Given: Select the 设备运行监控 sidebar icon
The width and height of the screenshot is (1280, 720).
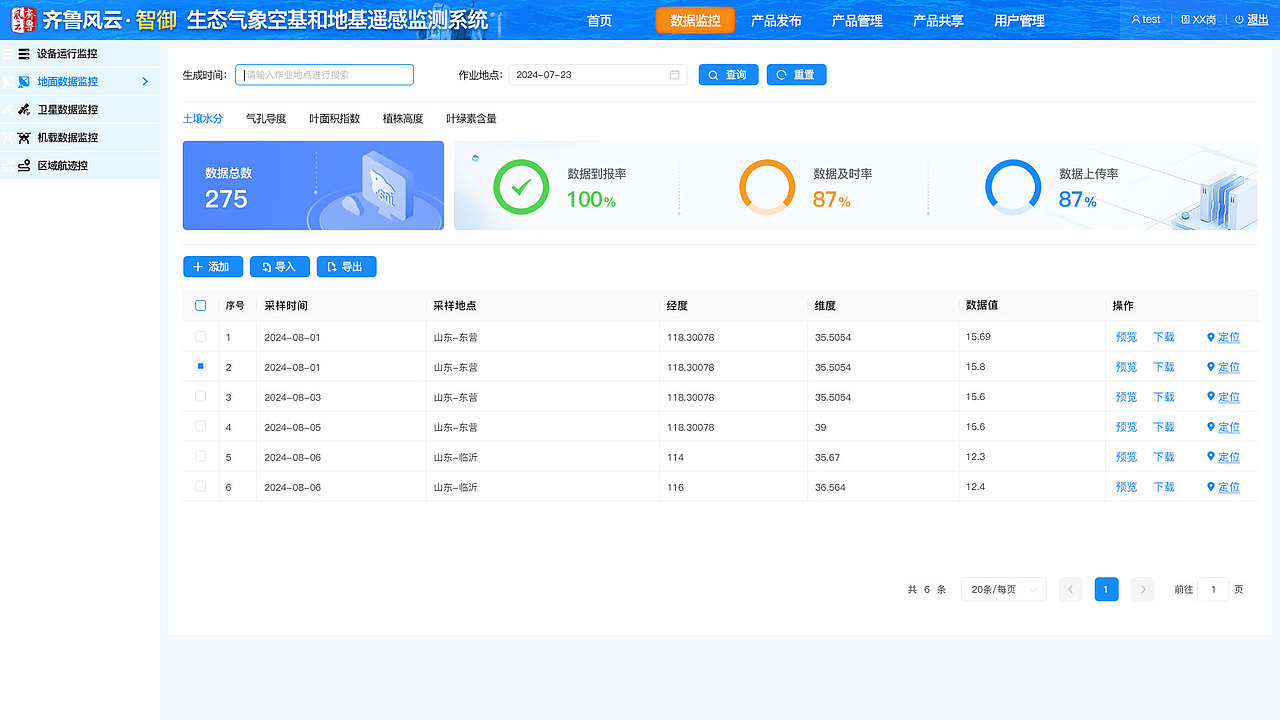Looking at the screenshot, I should pyautogui.click(x=25, y=55).
